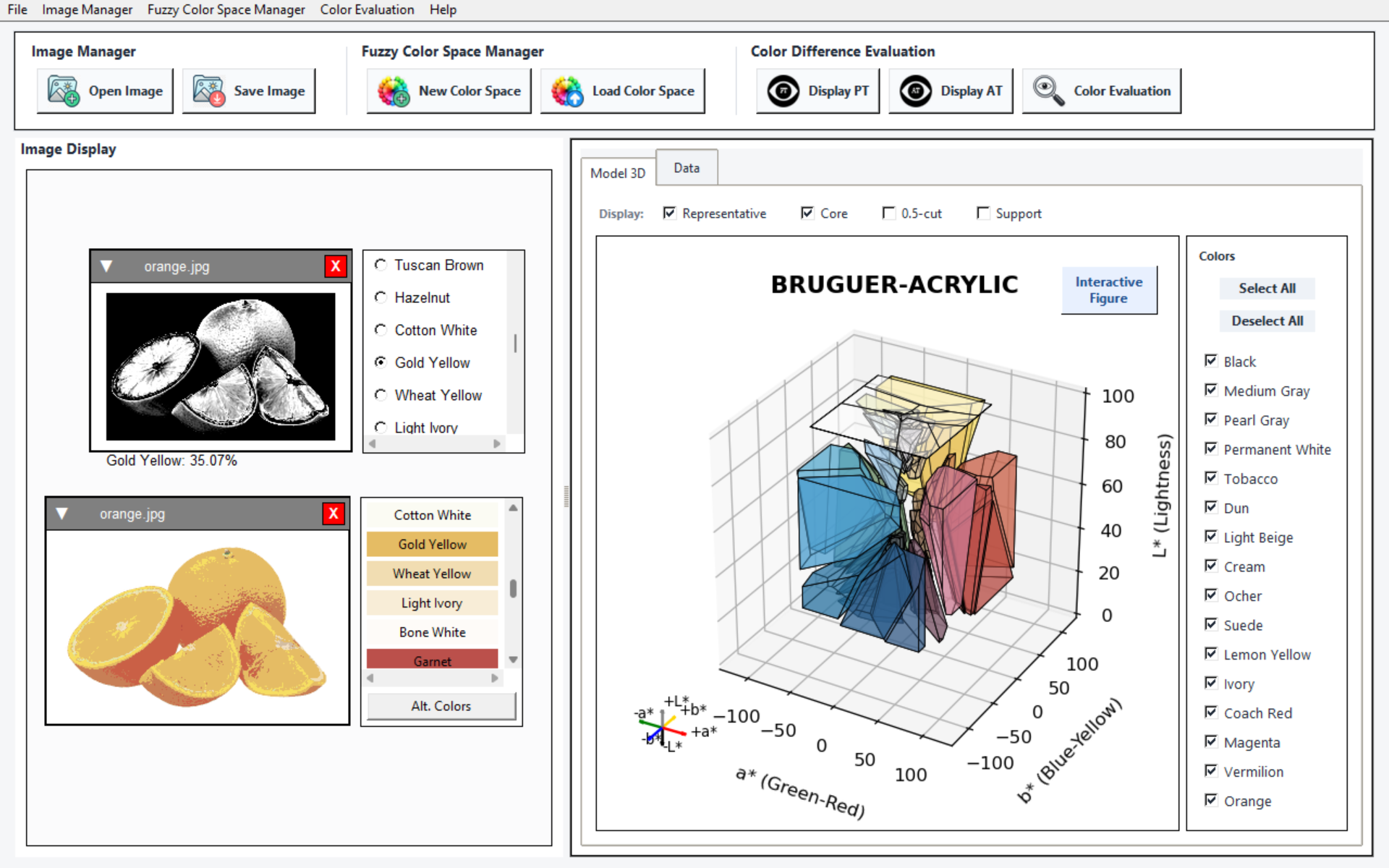Click the New Color Space wheel icon
Viewport: 1389px width, 868px height.
[x=394, y=91]
